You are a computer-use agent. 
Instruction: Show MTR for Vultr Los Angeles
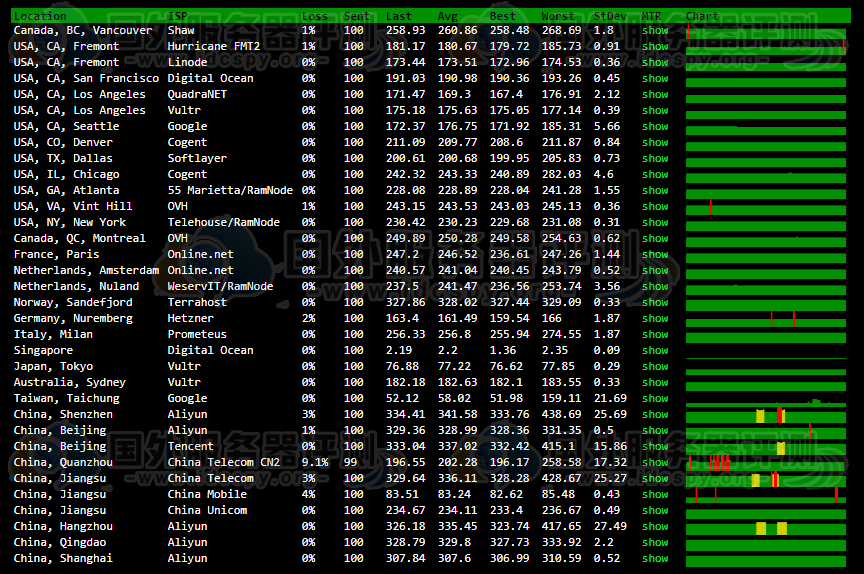(655, 110)
